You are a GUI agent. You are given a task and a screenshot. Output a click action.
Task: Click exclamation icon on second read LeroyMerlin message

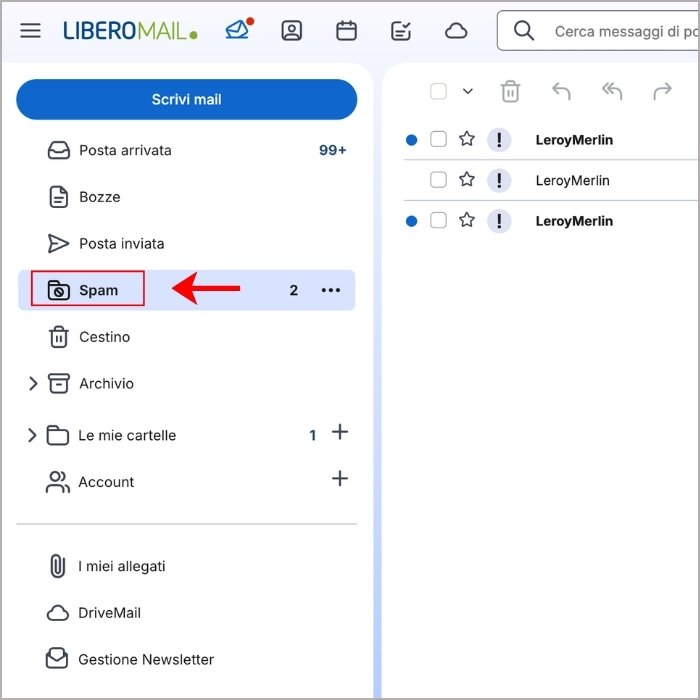499,180
